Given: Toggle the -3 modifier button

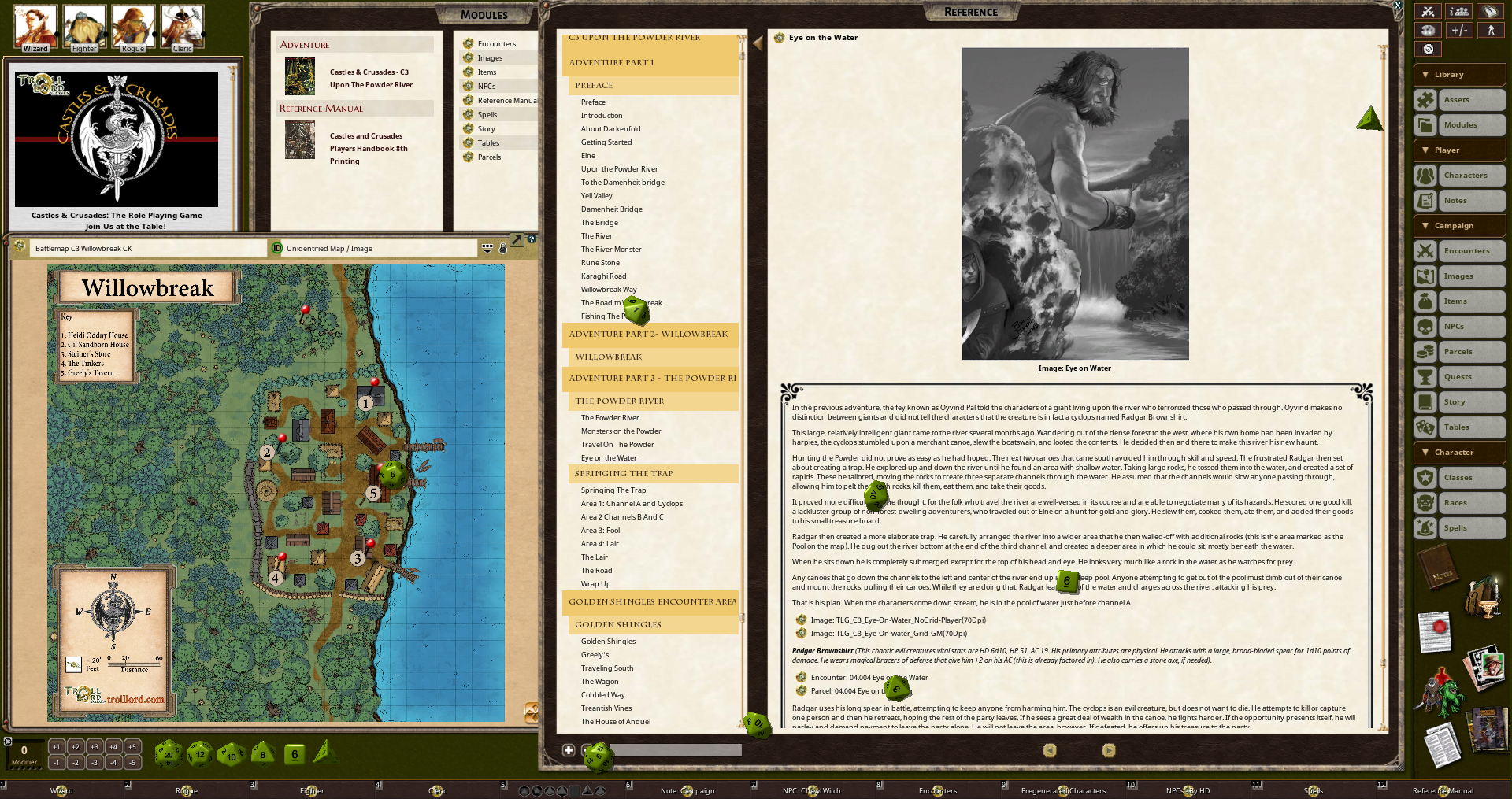Looking at the screenshot, I should (94, 762).
